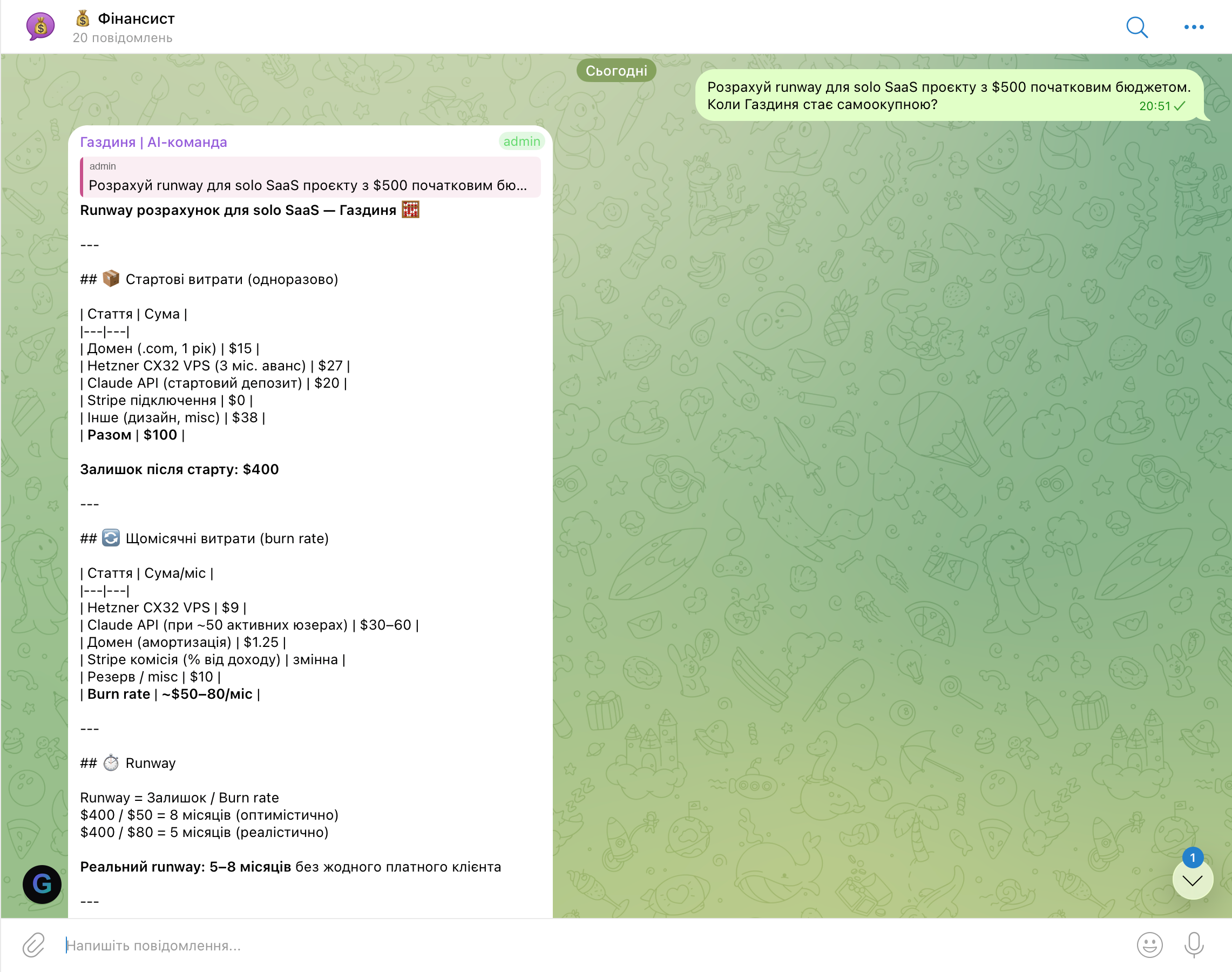
Task: Click the microphone voice message icon
Action: [1193, 945]
